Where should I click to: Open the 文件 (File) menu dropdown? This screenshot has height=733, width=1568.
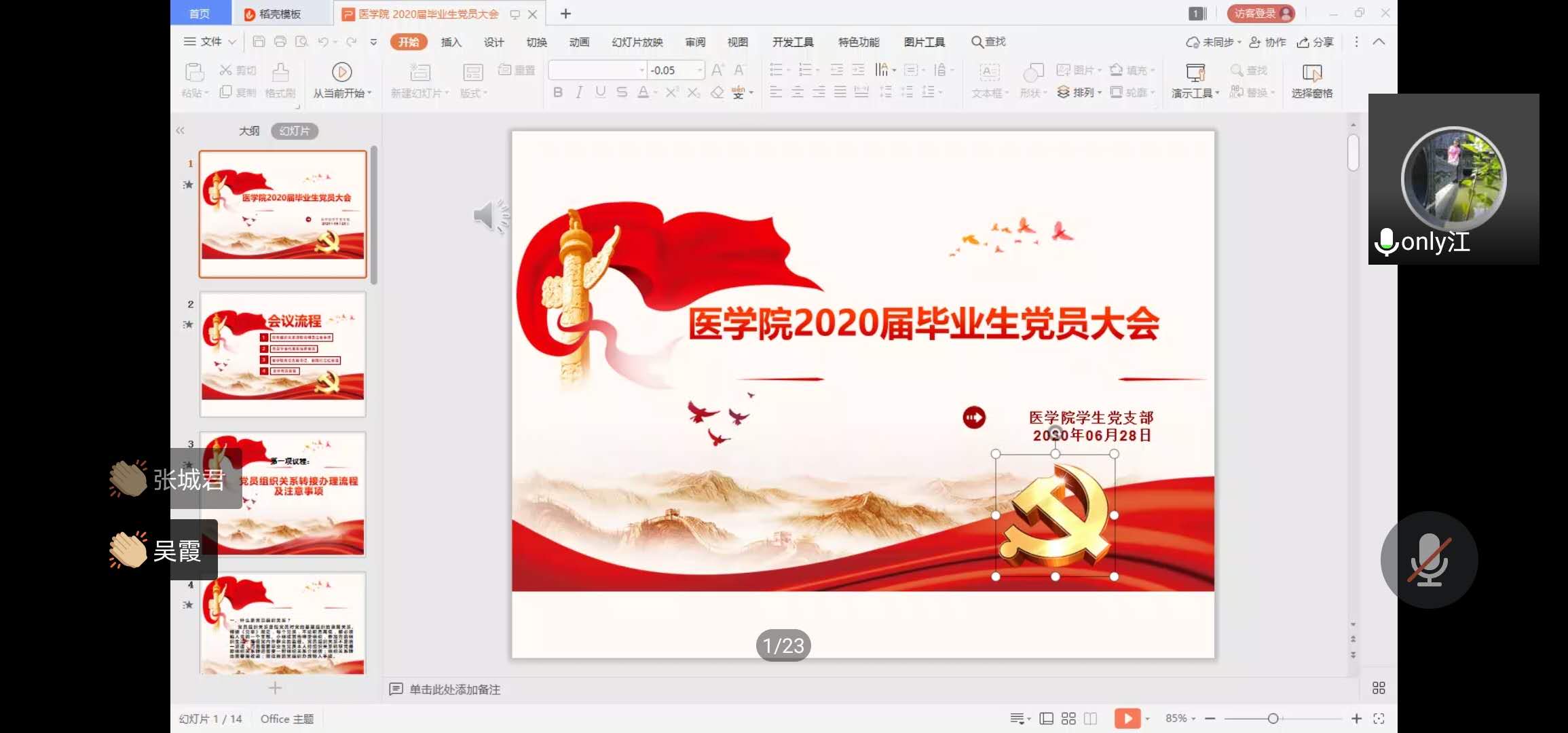[210, 41]
